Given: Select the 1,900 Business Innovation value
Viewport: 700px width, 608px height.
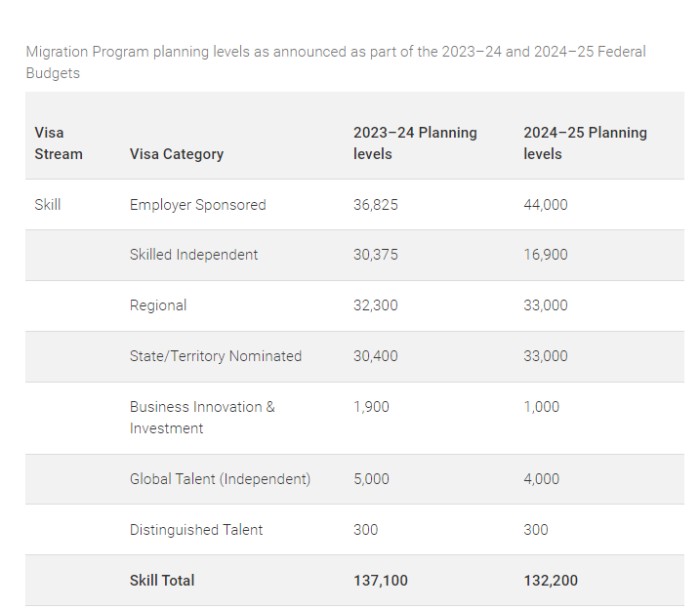Looking at the screenshot, I should click(371, 407).
